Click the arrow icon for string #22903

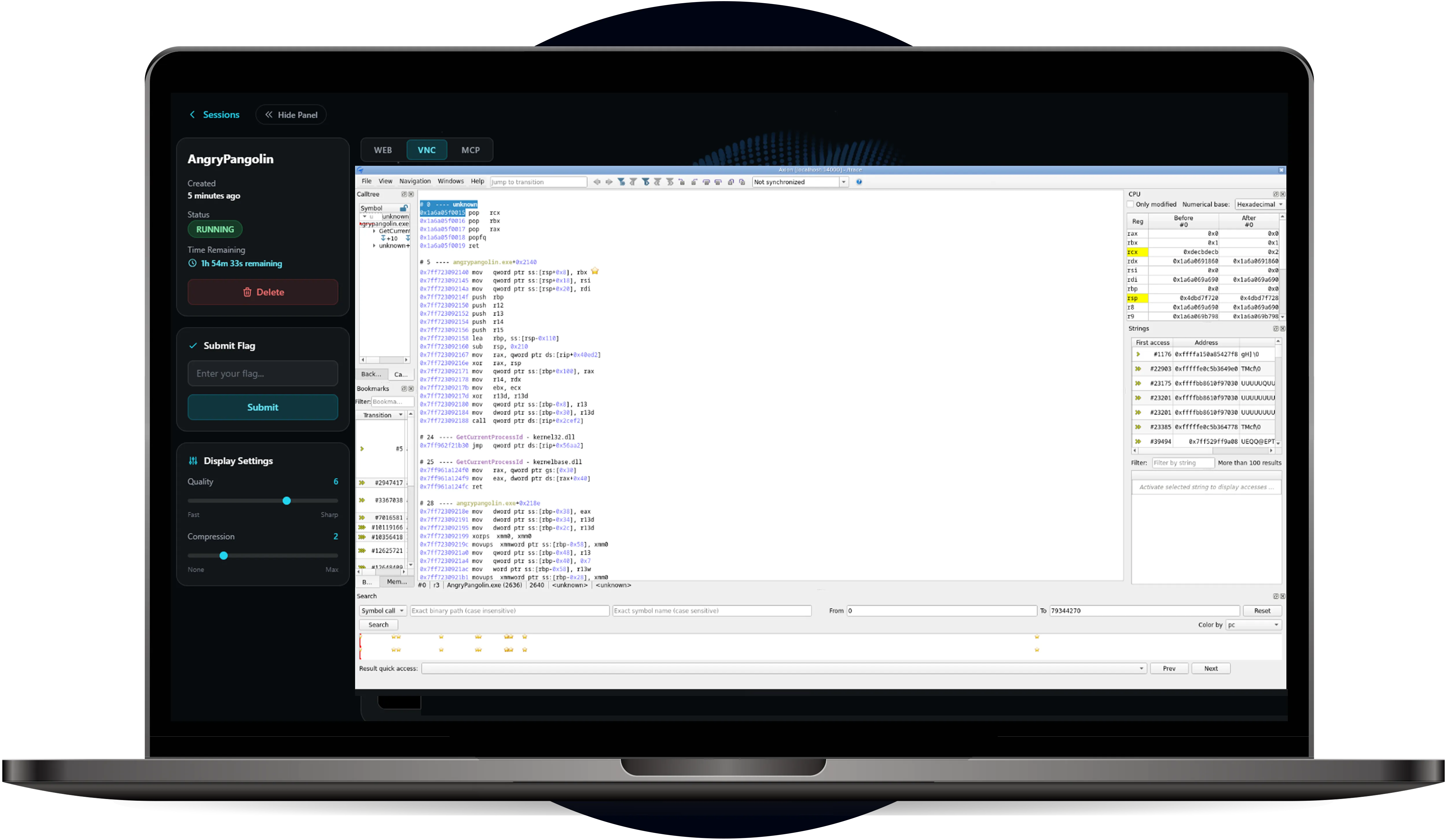pyautogui.click(x=1138, y=369)
